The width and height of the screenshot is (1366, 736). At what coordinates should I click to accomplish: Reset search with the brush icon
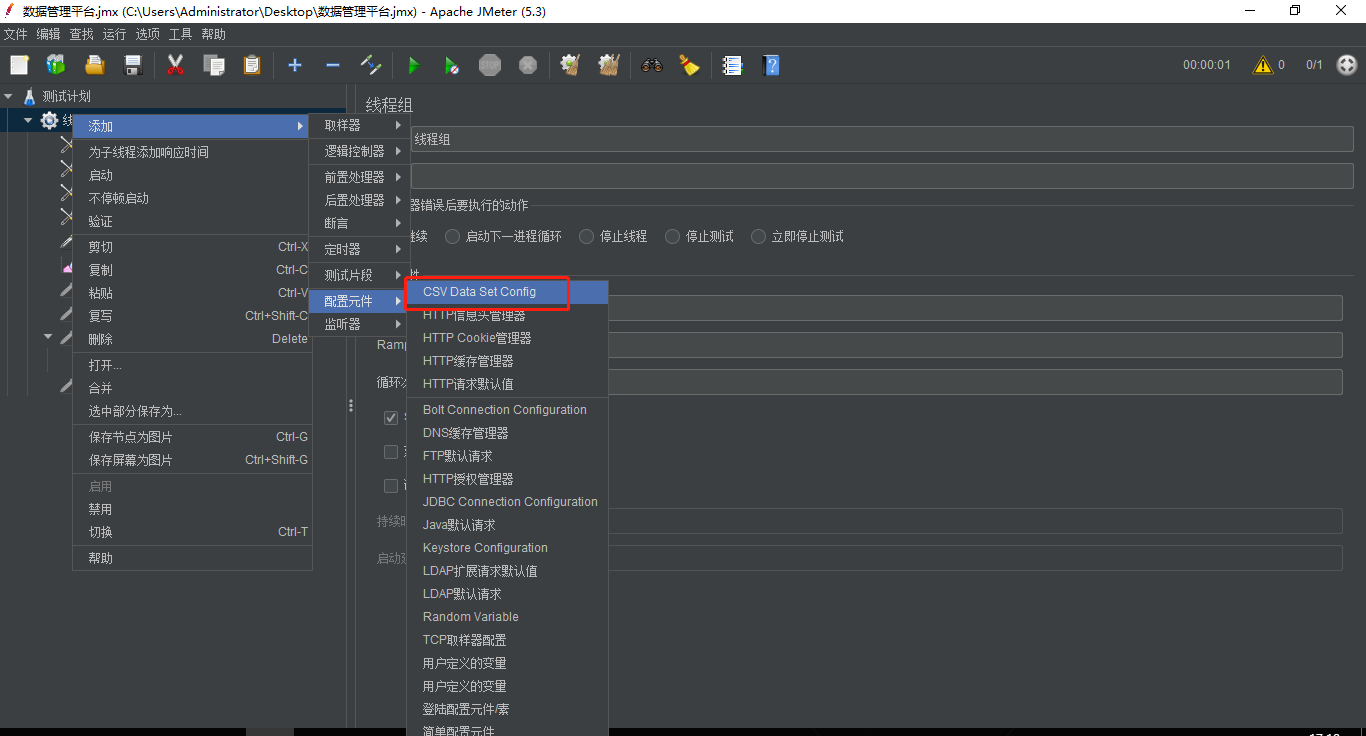[x=690, y=65]
